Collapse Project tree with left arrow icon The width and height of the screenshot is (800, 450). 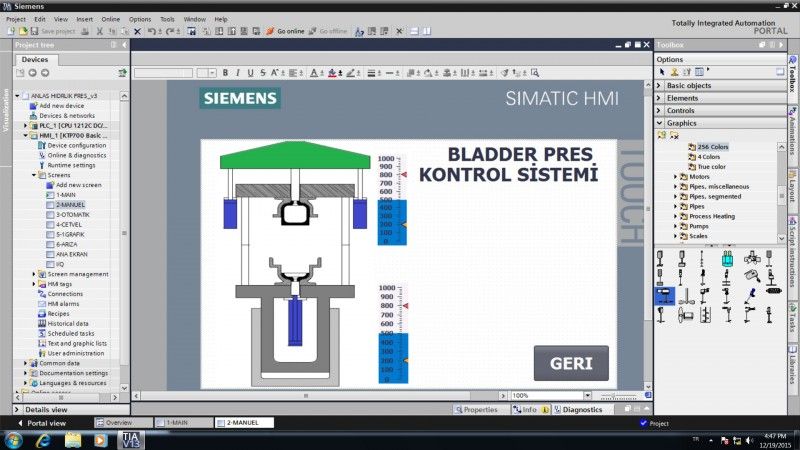point(124,45)
